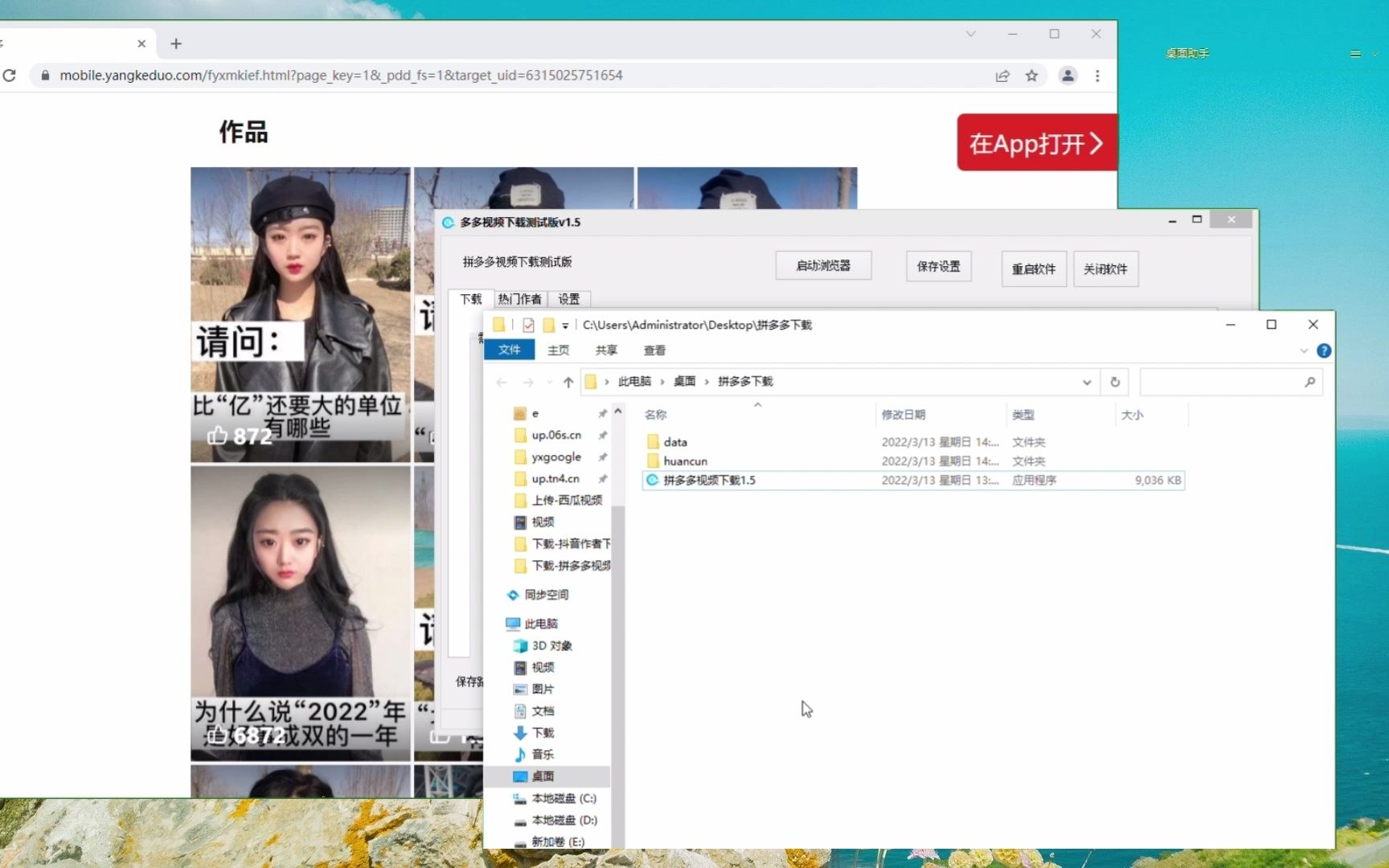Image resolution: width=1389 pixels, height=868 pixels.
Task: Click the 重启软件 button
Action: point(1034,268)
